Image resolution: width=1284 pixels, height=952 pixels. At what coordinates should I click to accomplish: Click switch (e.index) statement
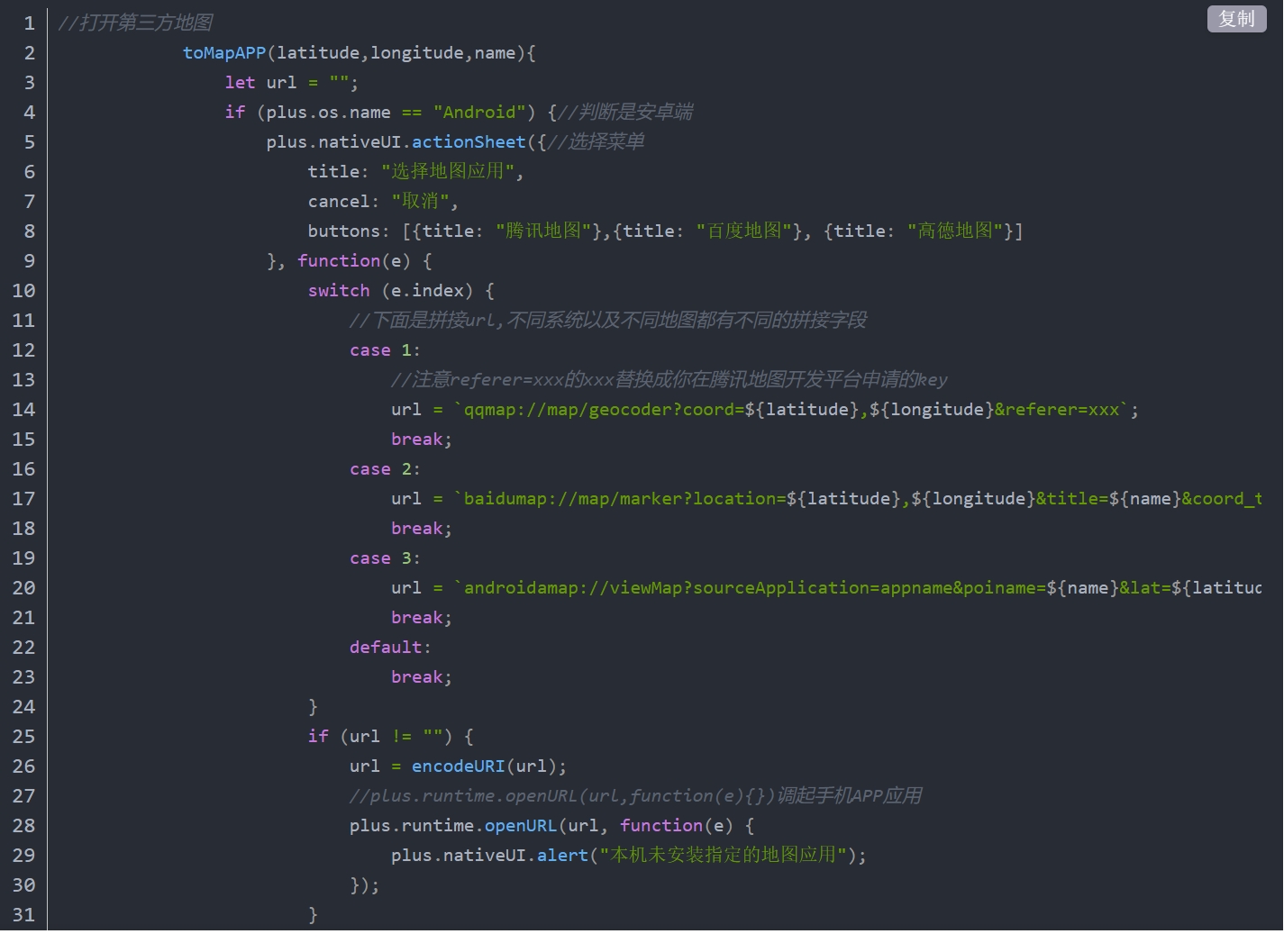click(390, 290)
